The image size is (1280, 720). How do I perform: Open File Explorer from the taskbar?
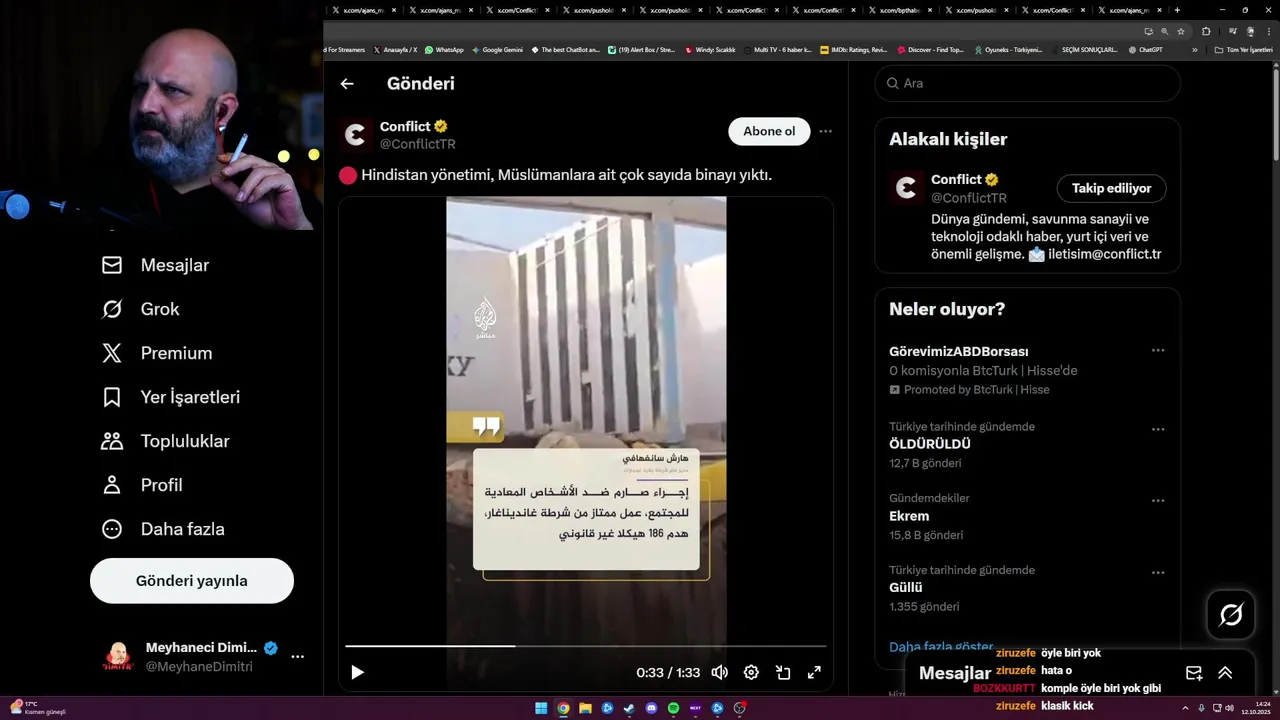(x=585, y=708)
